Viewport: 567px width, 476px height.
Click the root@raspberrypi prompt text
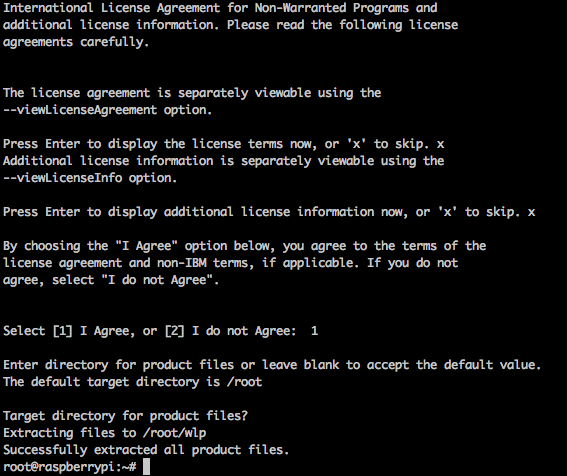pos(70,467)
